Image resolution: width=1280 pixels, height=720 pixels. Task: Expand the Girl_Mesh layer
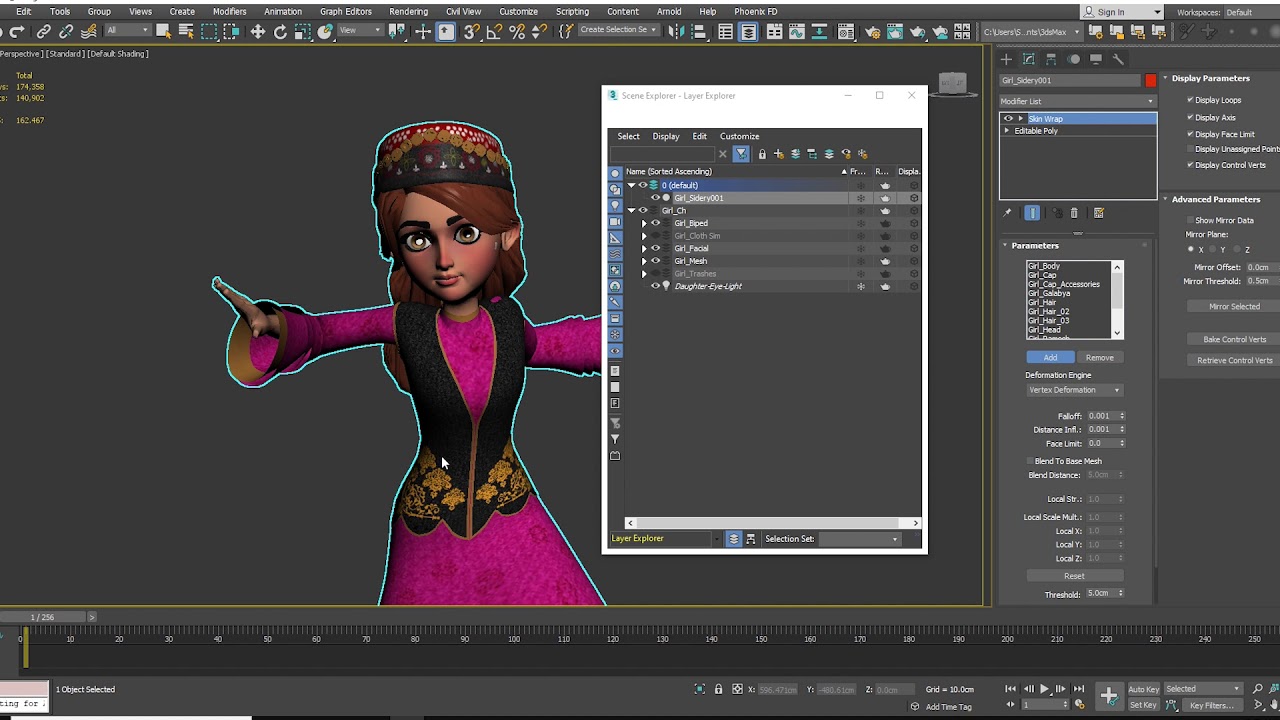[x=643, y=261]
